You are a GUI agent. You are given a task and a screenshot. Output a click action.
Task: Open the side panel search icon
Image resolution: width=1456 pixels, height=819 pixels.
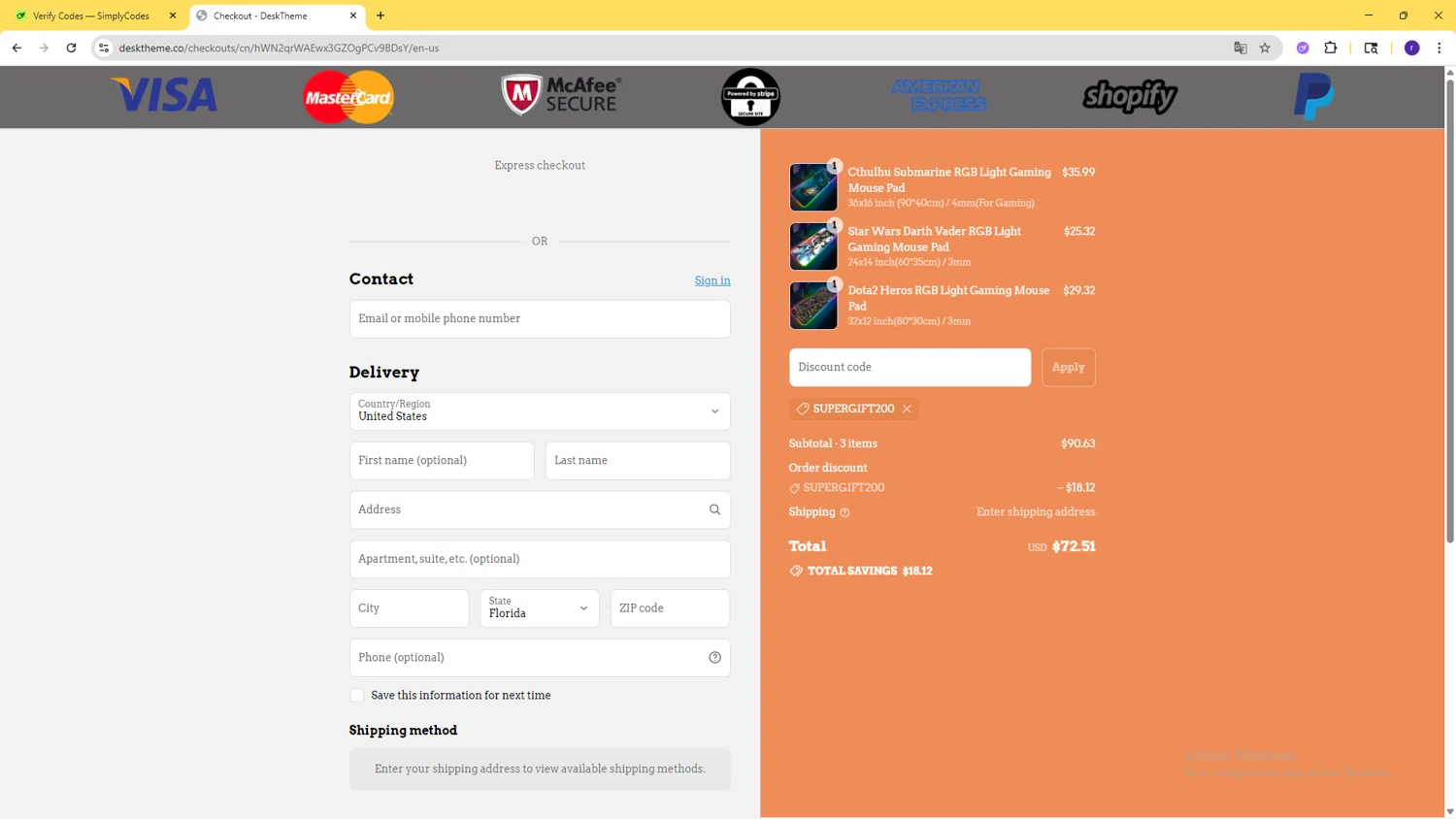pyautogui.click(x=1371, y=48)
